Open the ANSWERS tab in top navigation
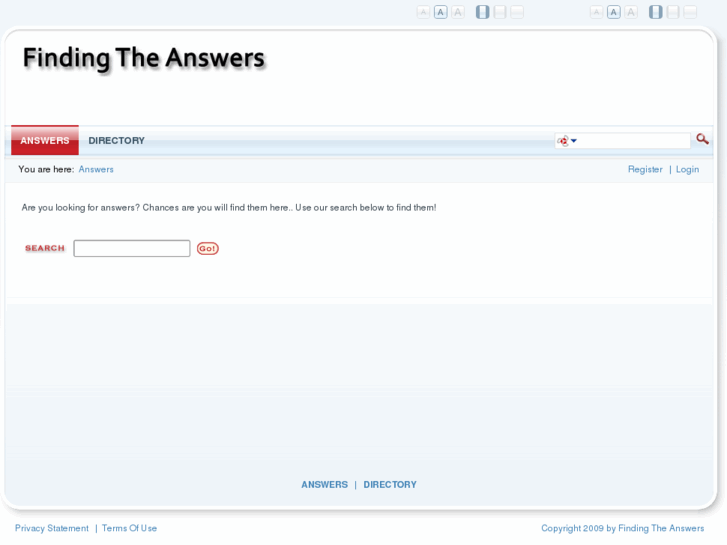The height and width of the screenshot is (545, 727). (45, 141)
